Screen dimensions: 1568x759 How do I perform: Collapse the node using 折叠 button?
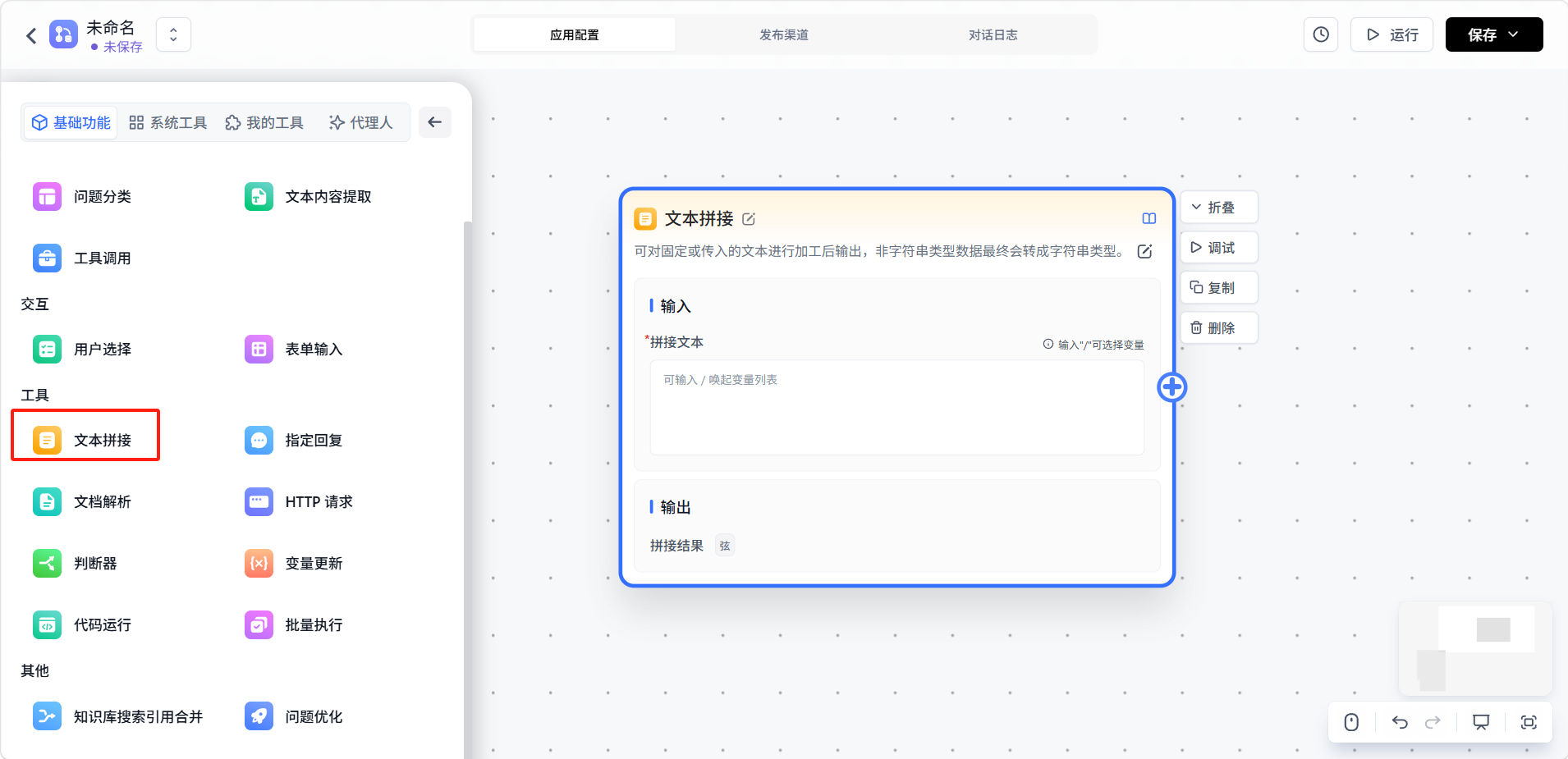pos(1218,208)
